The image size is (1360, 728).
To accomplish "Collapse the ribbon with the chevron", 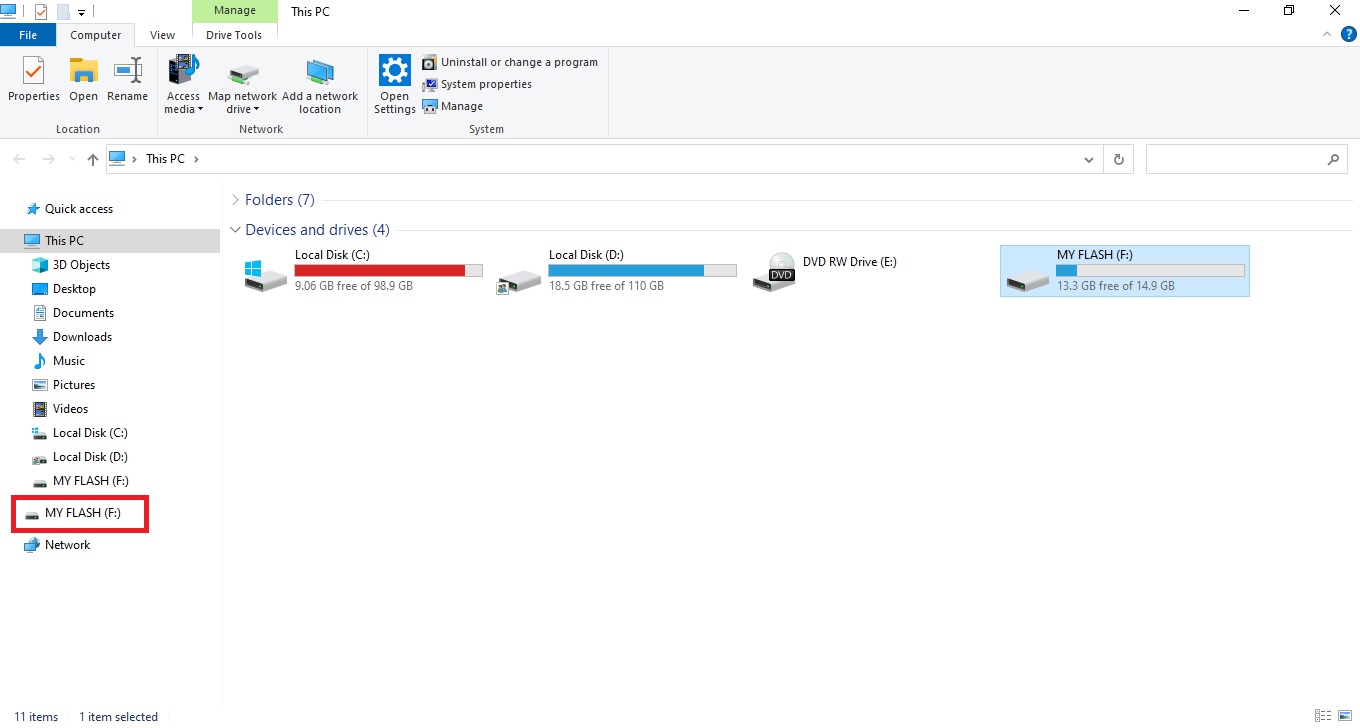I will coord(1327,35).
